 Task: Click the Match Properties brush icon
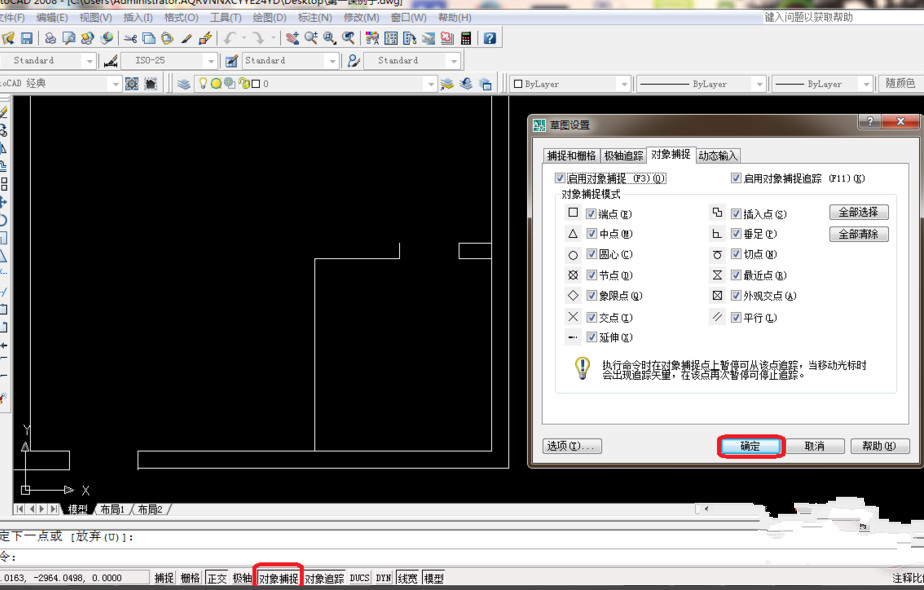205,39
